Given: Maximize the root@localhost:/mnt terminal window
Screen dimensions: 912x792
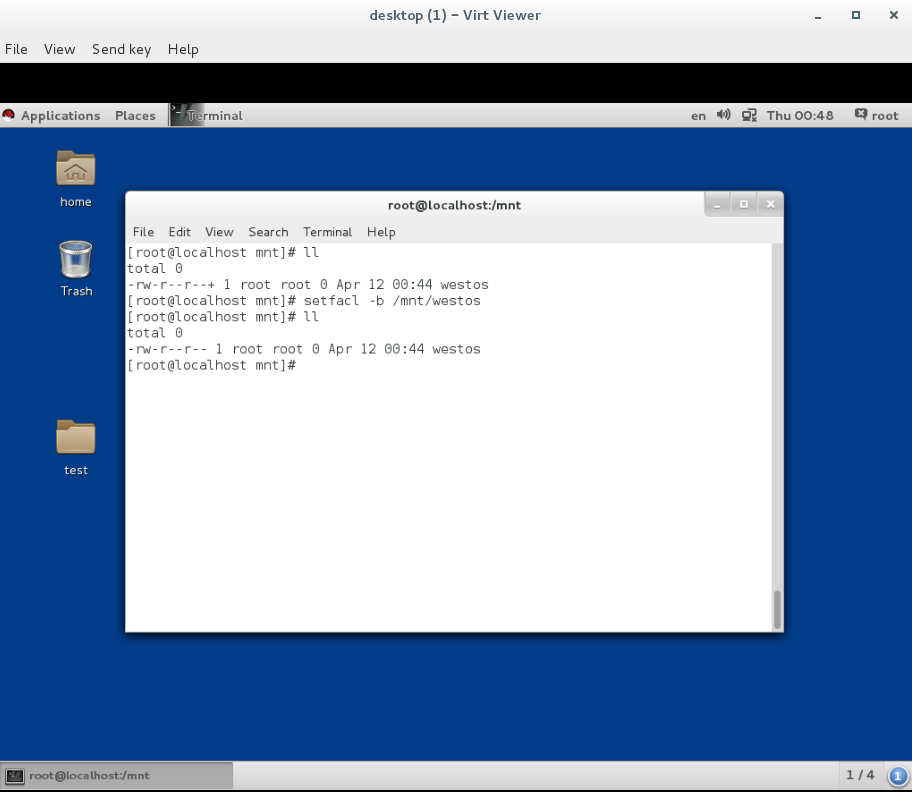Looking at the screenshot, I should (x=743, y=204).
